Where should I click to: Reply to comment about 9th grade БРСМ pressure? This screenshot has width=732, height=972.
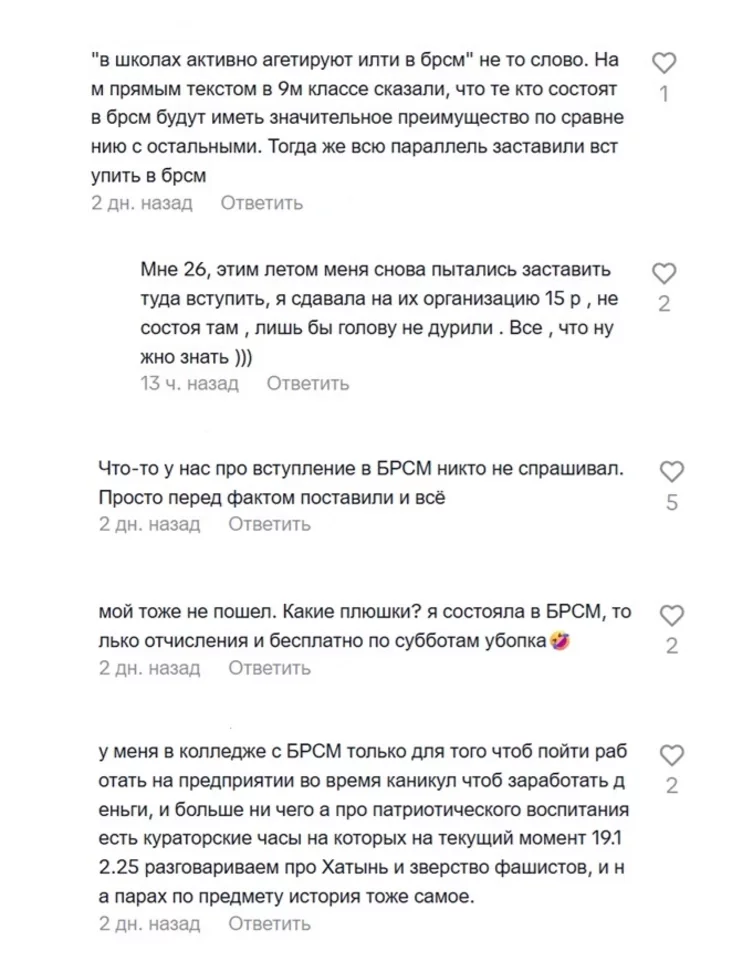click(261, 203)
